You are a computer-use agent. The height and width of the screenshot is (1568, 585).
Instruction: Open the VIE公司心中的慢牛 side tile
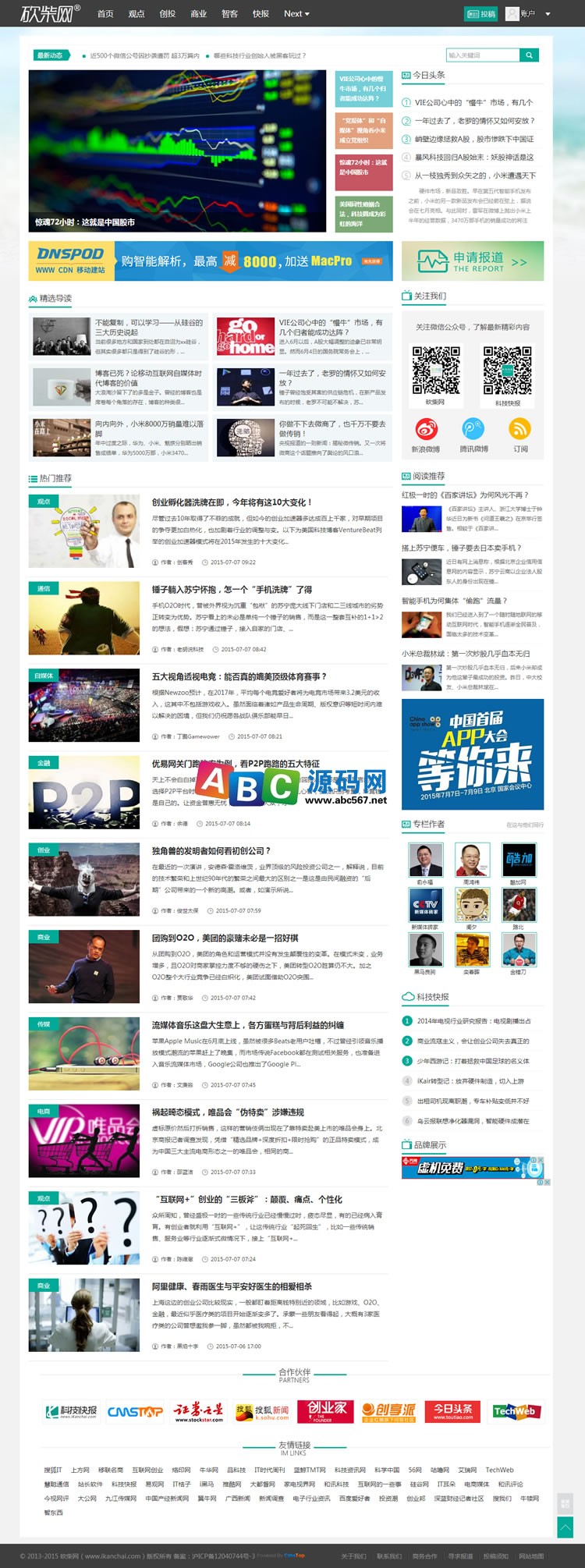pos(363,88)
